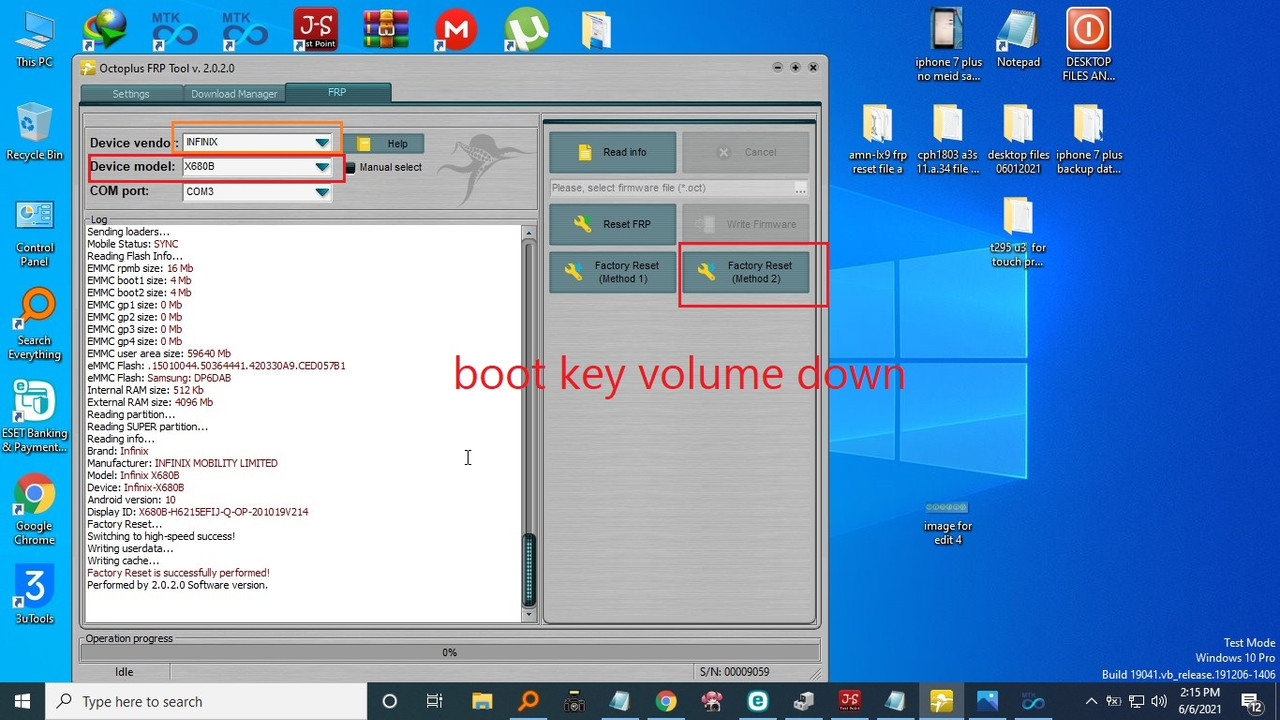
Task: Open amn-lx9 frp reset file folder
Action: (x=877, y=138)
